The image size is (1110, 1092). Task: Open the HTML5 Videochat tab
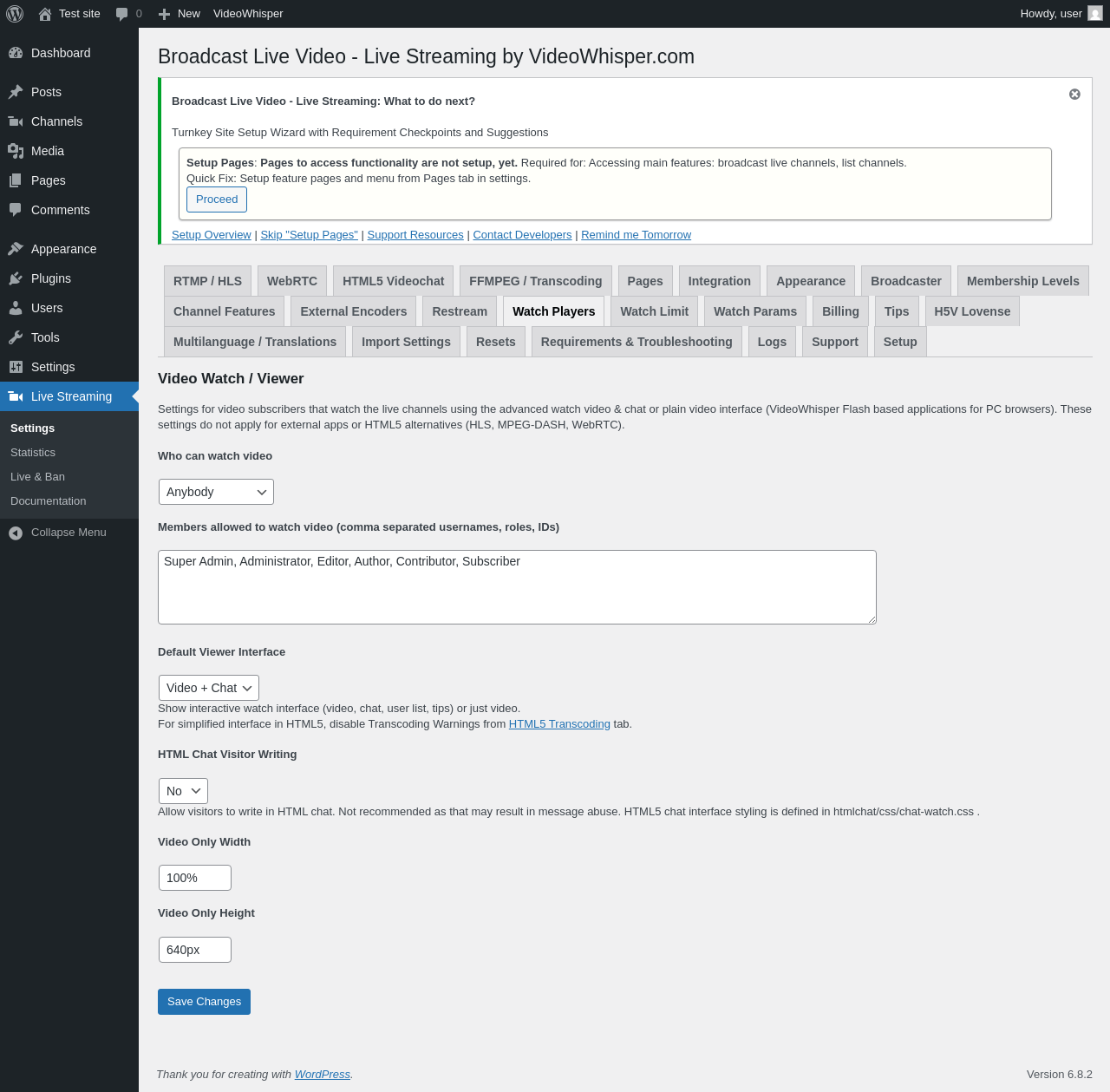tap(393, 281)
